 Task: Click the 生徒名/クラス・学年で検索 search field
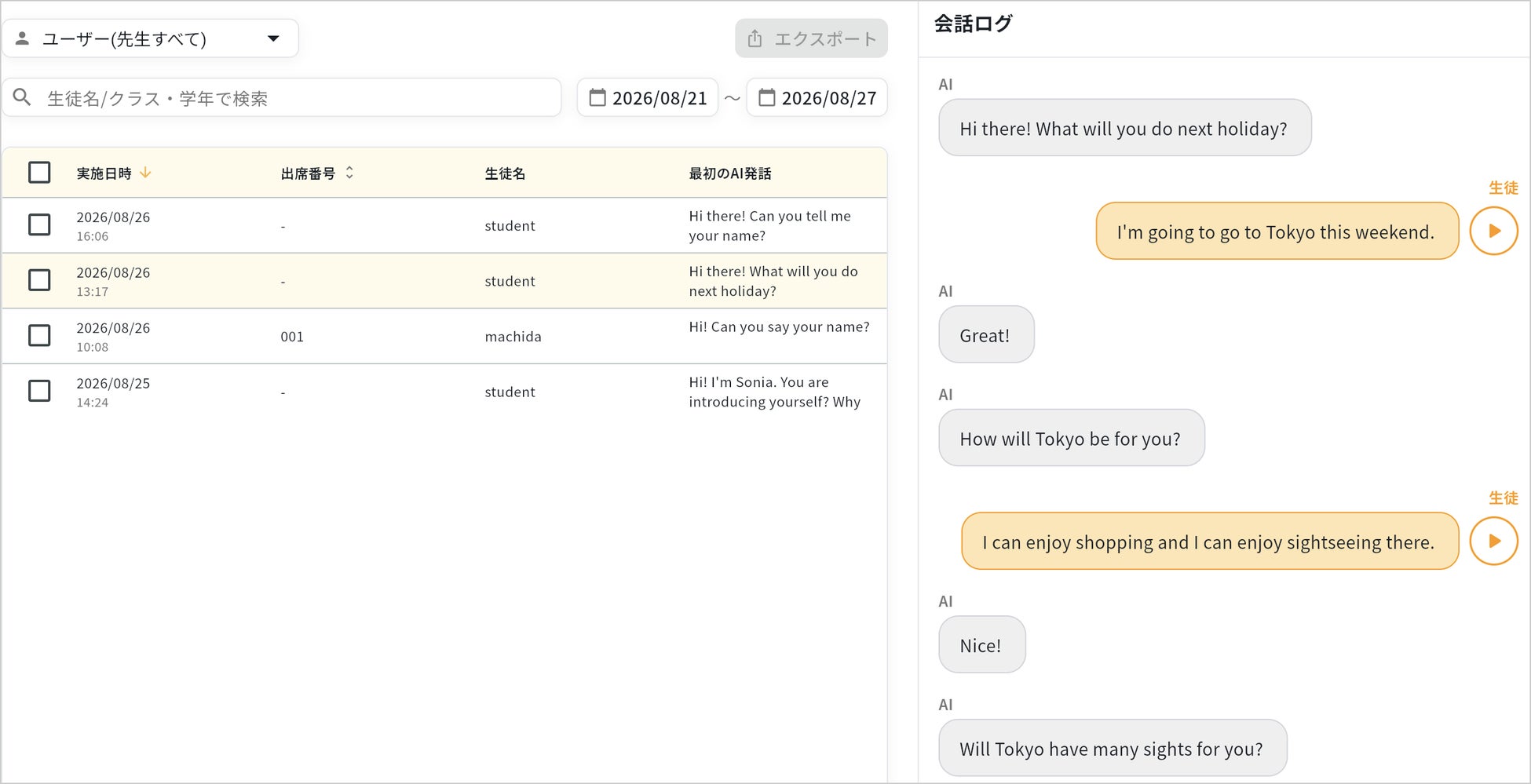(281, 97)
